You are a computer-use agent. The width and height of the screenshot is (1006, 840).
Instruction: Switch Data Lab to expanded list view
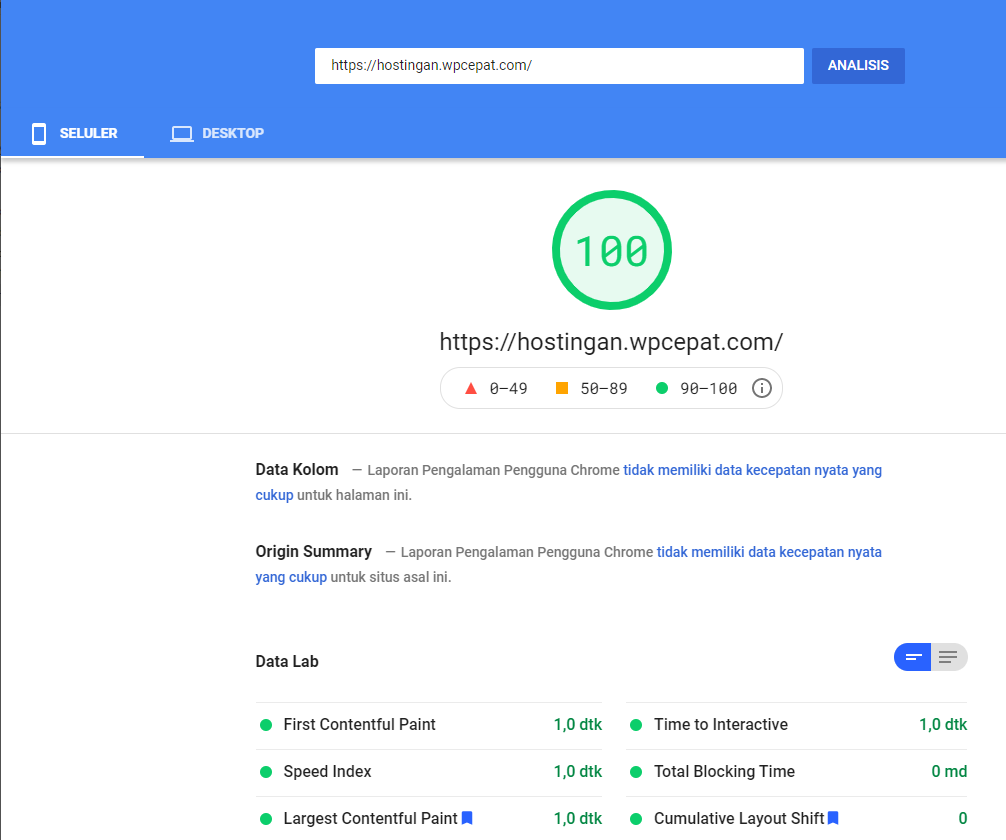949,657
